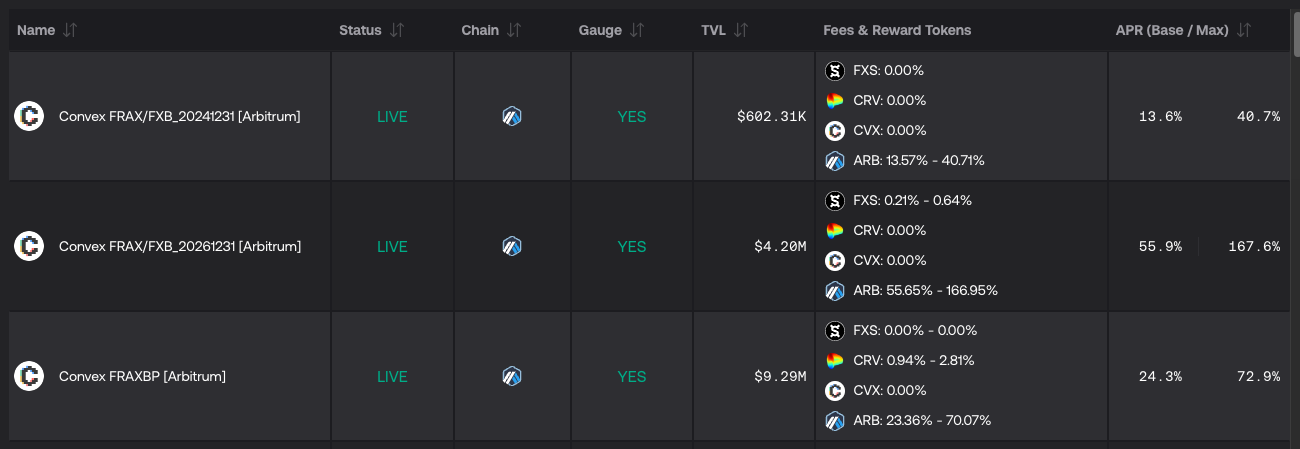This screenshot has height=449, width=1300.
Task: Click Convex logo beside FRAX/FXB_20261231 pool
Action: pos(29,246)
